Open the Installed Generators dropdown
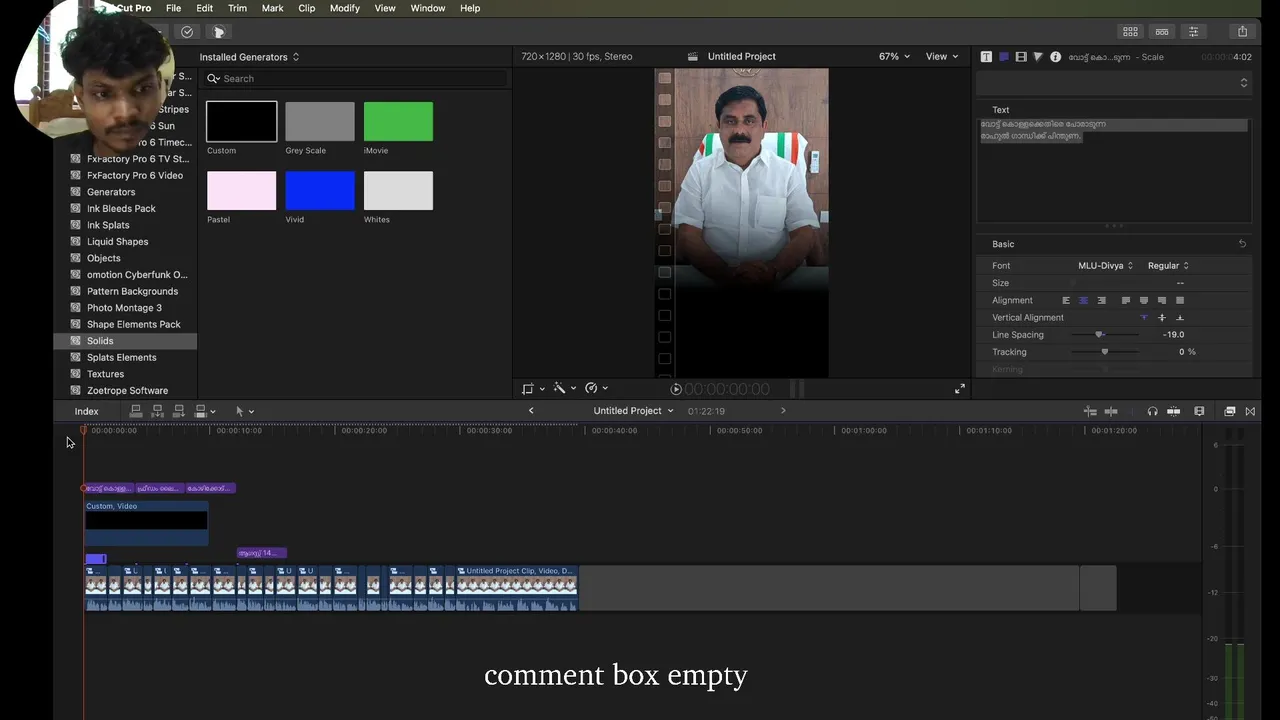The height and width of the screenshot is (720, 1280). click(x=249, y=57)
